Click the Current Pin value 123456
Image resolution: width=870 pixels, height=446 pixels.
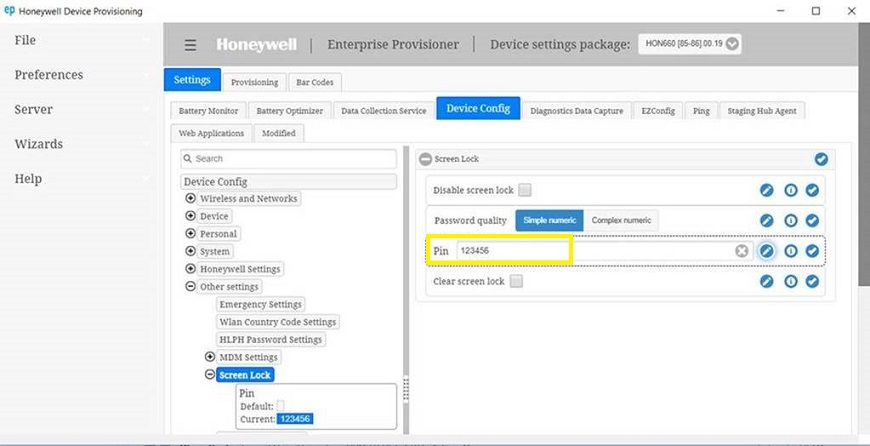[x=295, y=419]
